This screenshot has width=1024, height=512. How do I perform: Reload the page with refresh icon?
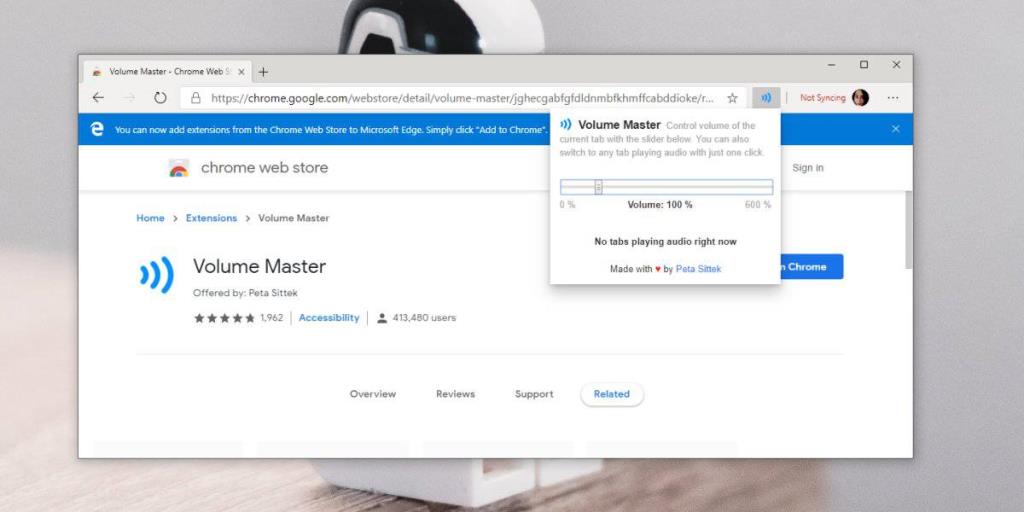160,98
